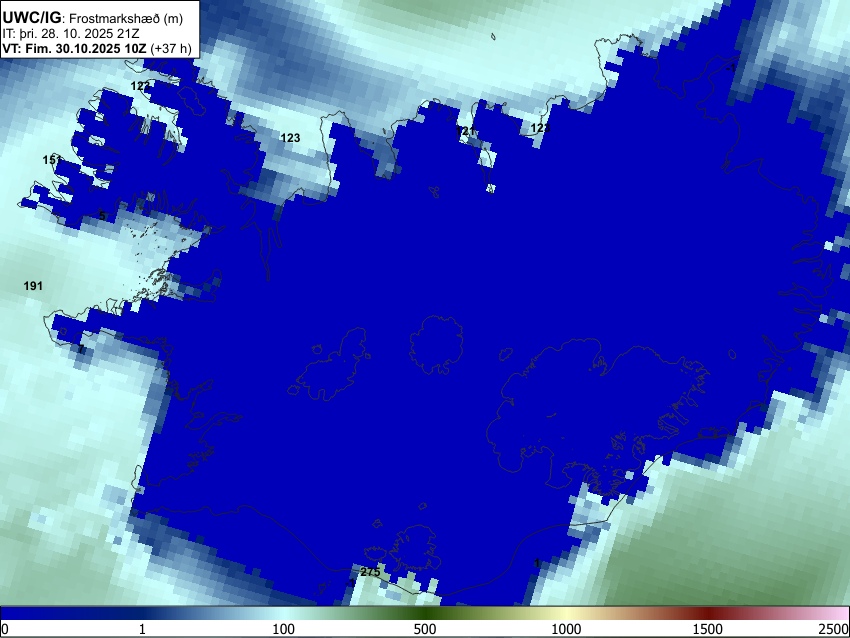The width and height of the screenshot is (850, 638).
Task: Click the legend tick label '2500'
Action: (x=834, y=629)
